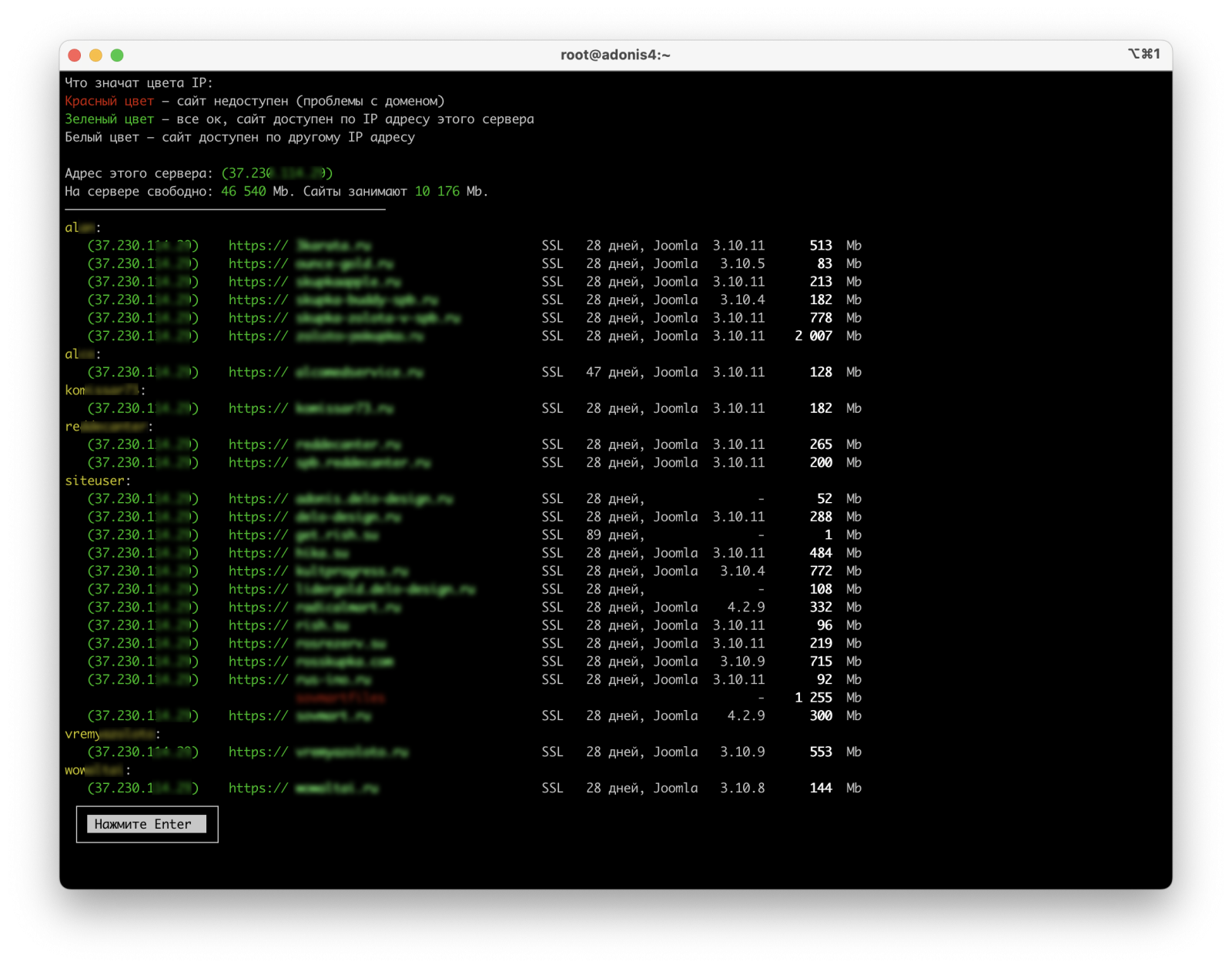Select the heading 'Что значат цвета IP:'

coord(139,83)
